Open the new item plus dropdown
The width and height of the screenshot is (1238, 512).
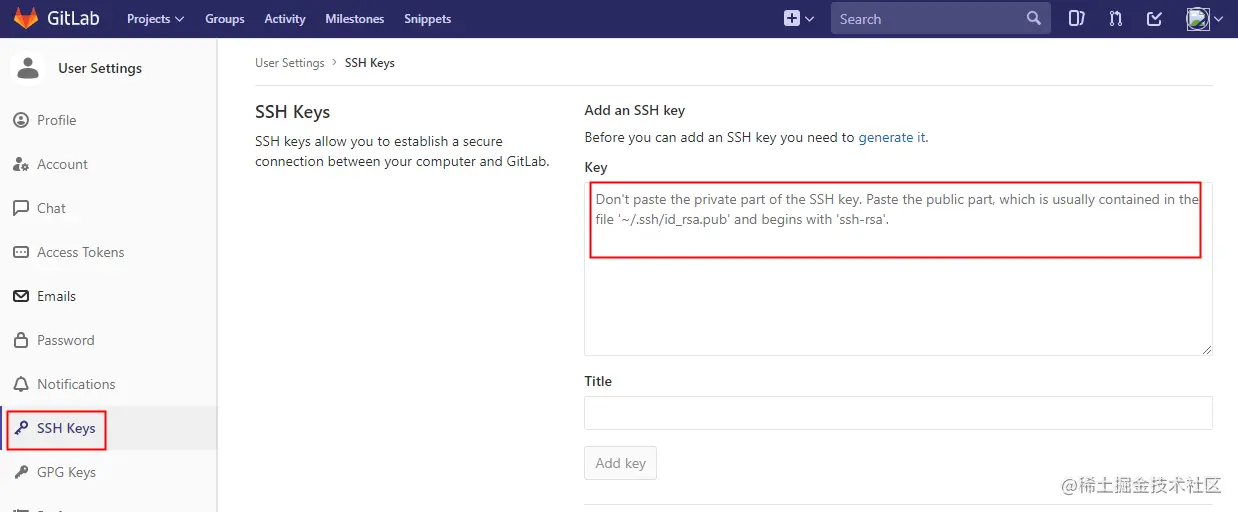[x=798, y=18]
